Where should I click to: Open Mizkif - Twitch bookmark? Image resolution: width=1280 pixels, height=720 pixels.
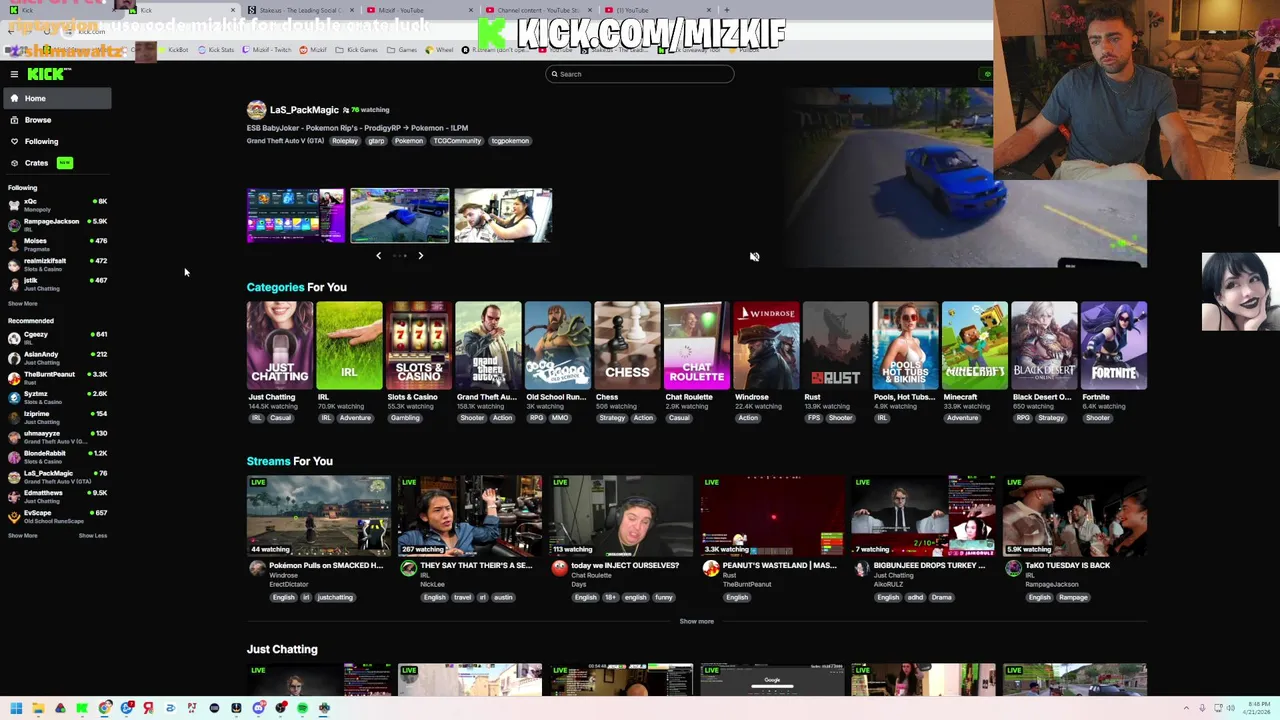pos(267,50)
